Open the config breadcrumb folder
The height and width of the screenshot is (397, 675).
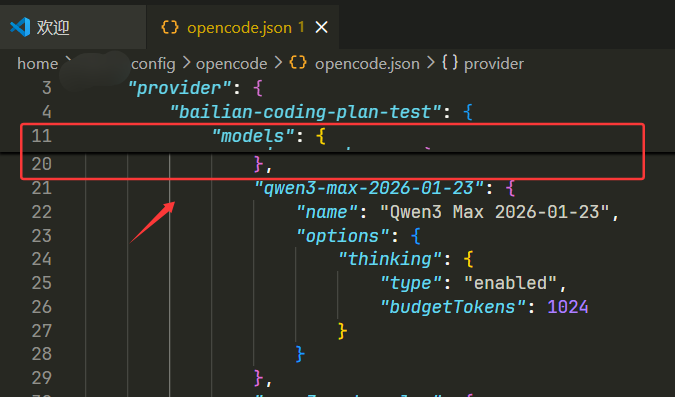pos(153,64)
